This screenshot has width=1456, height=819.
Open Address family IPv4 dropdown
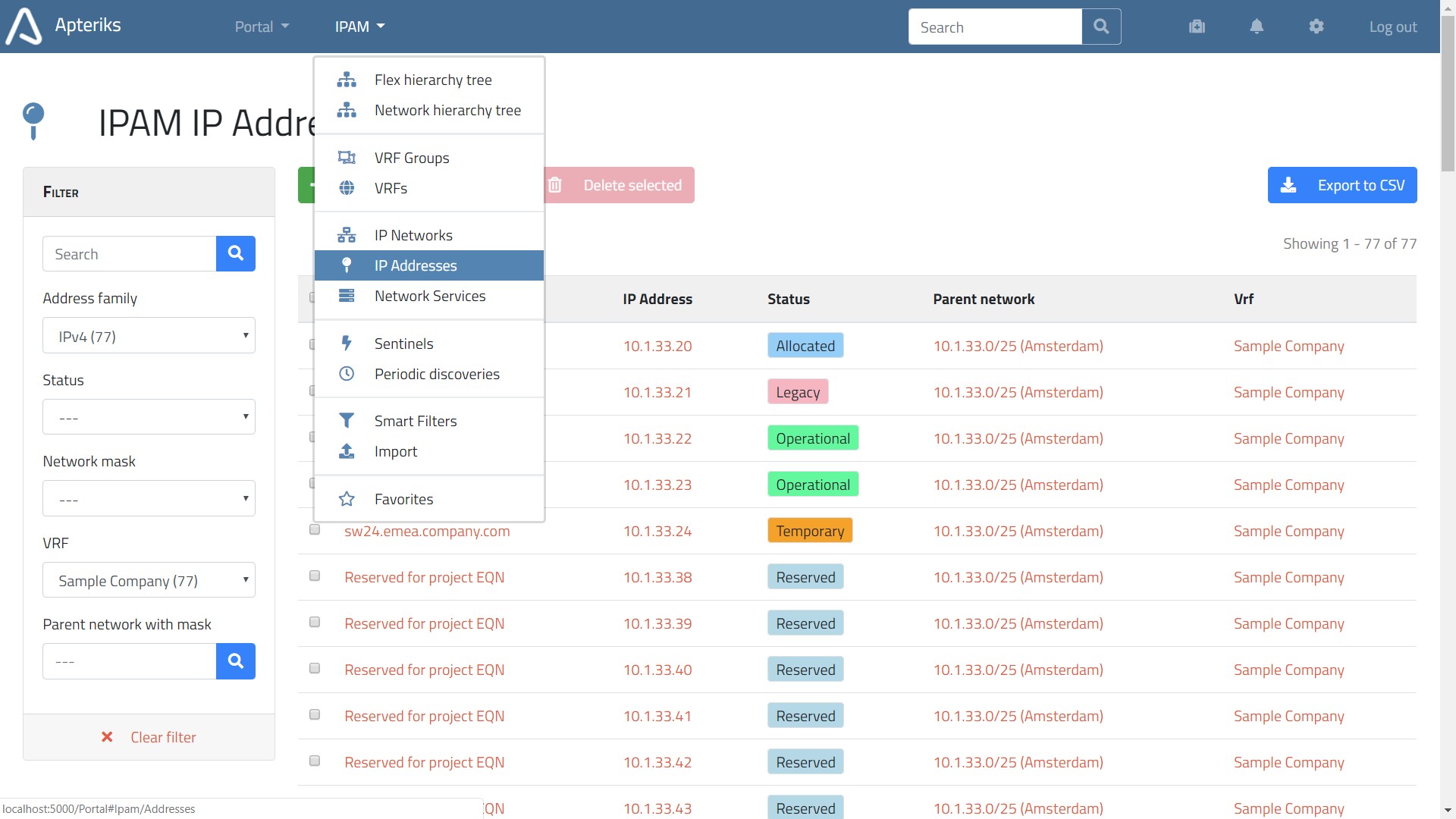coord(149,336)
